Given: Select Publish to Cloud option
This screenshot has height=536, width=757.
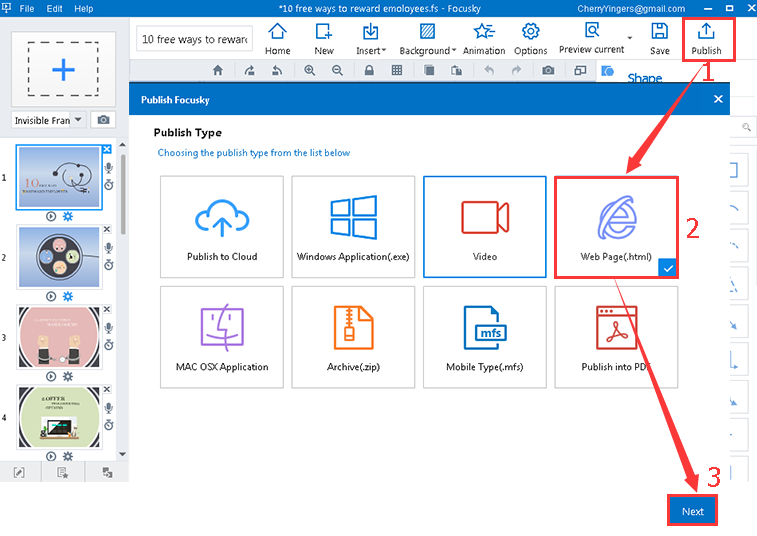Looking at the screenshot, I should [x=222, y=226].
